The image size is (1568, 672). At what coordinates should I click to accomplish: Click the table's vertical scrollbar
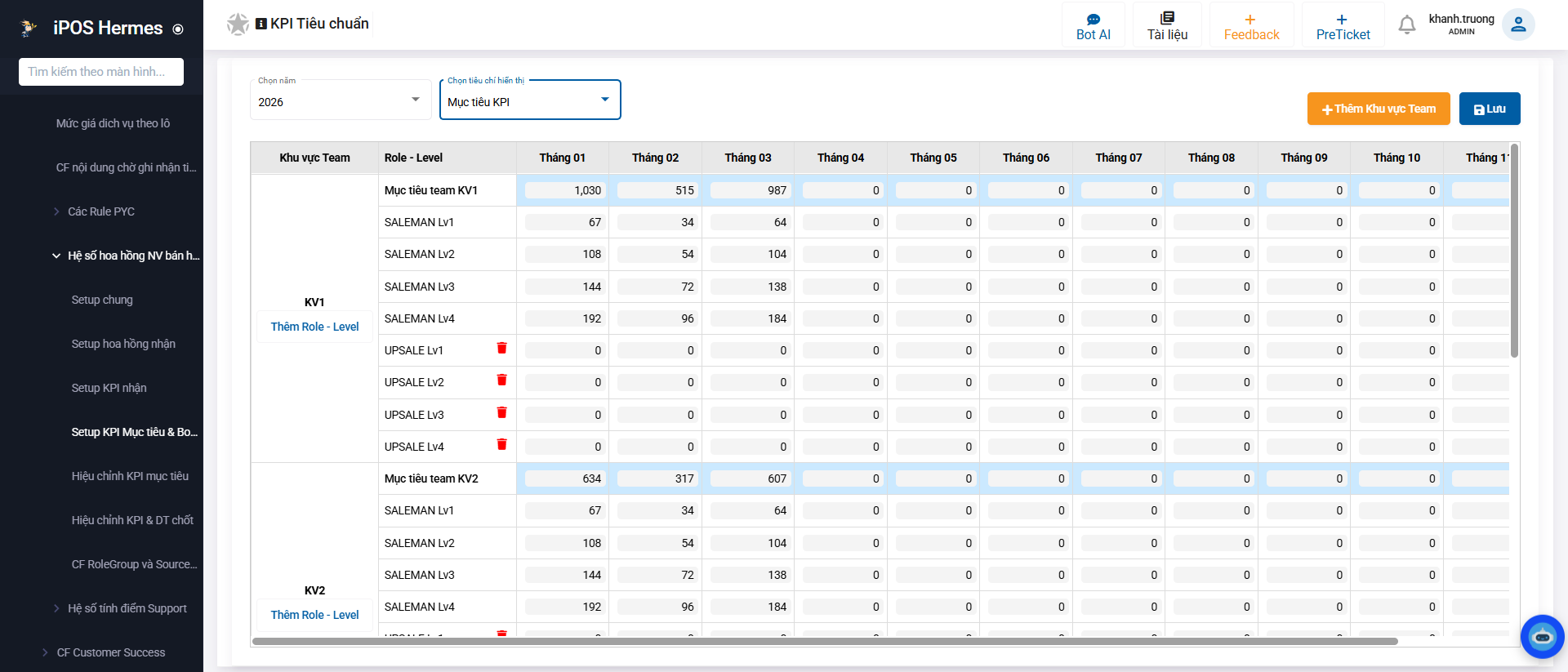(1514, 251)
